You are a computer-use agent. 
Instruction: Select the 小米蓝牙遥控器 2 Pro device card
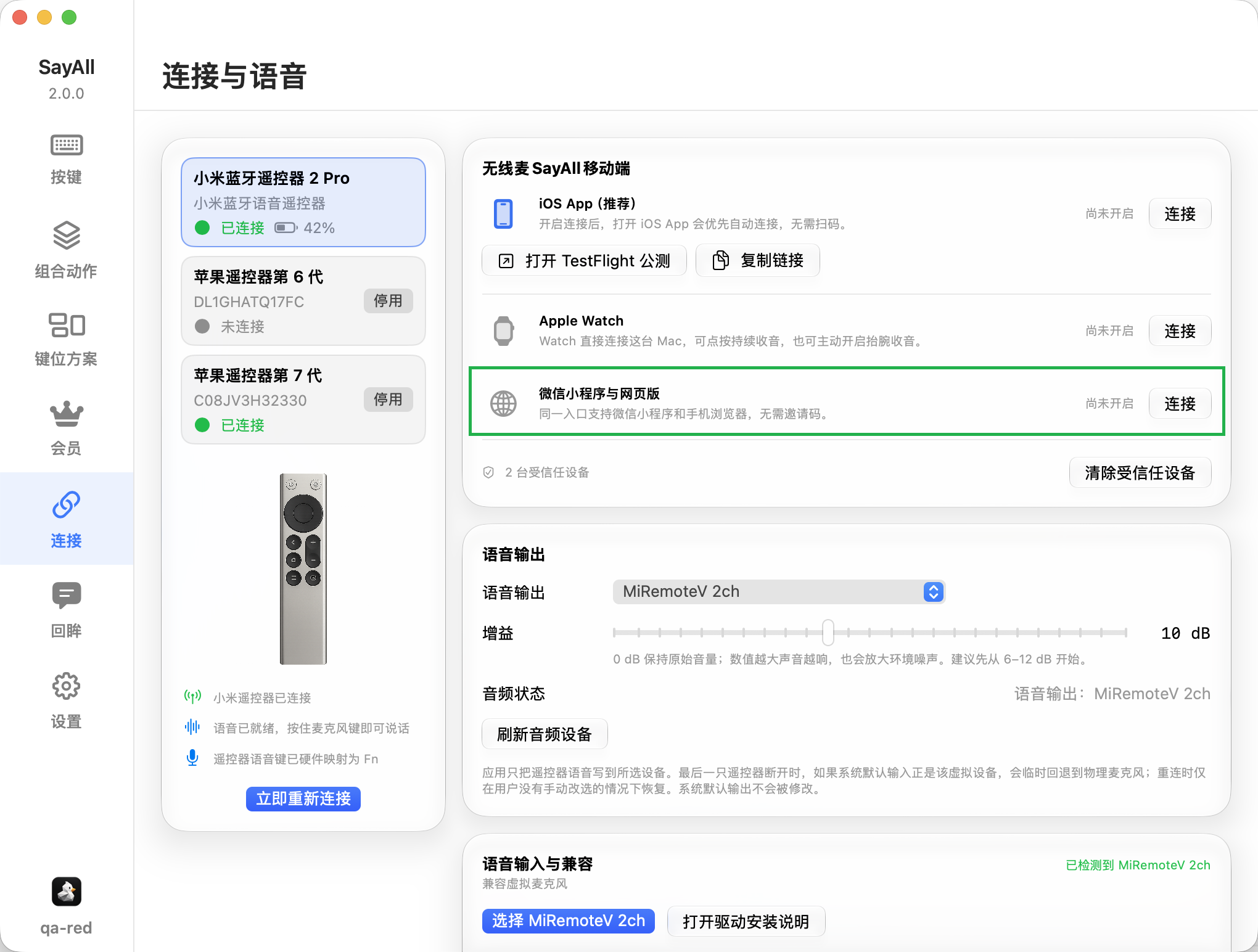(303, 202)
